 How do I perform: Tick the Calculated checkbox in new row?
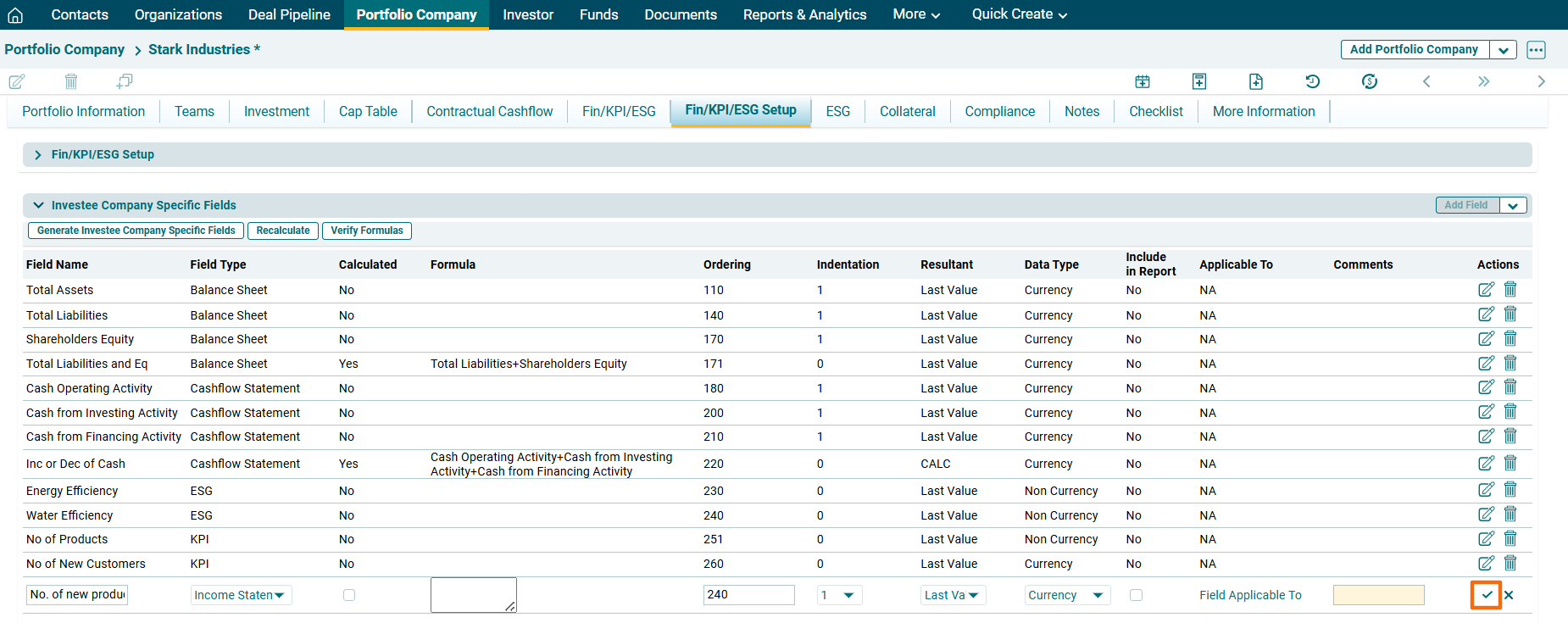tap(349, 595)
